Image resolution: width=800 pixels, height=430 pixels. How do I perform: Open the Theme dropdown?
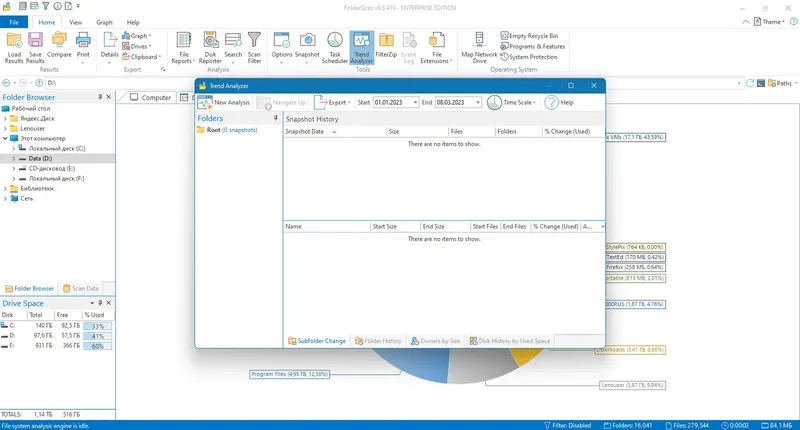point(769,22)
